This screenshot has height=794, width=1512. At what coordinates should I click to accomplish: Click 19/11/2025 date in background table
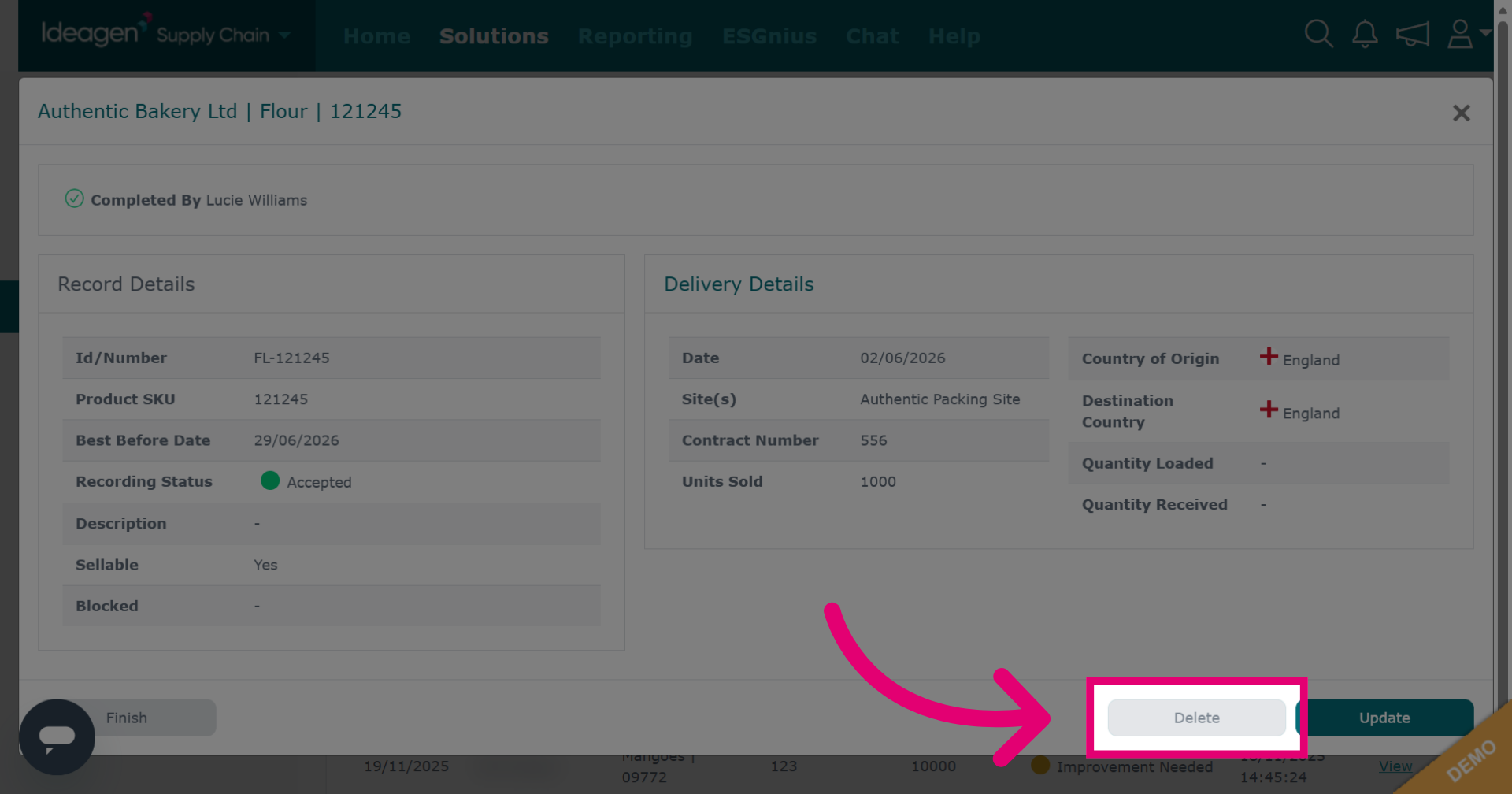(406, 766)
